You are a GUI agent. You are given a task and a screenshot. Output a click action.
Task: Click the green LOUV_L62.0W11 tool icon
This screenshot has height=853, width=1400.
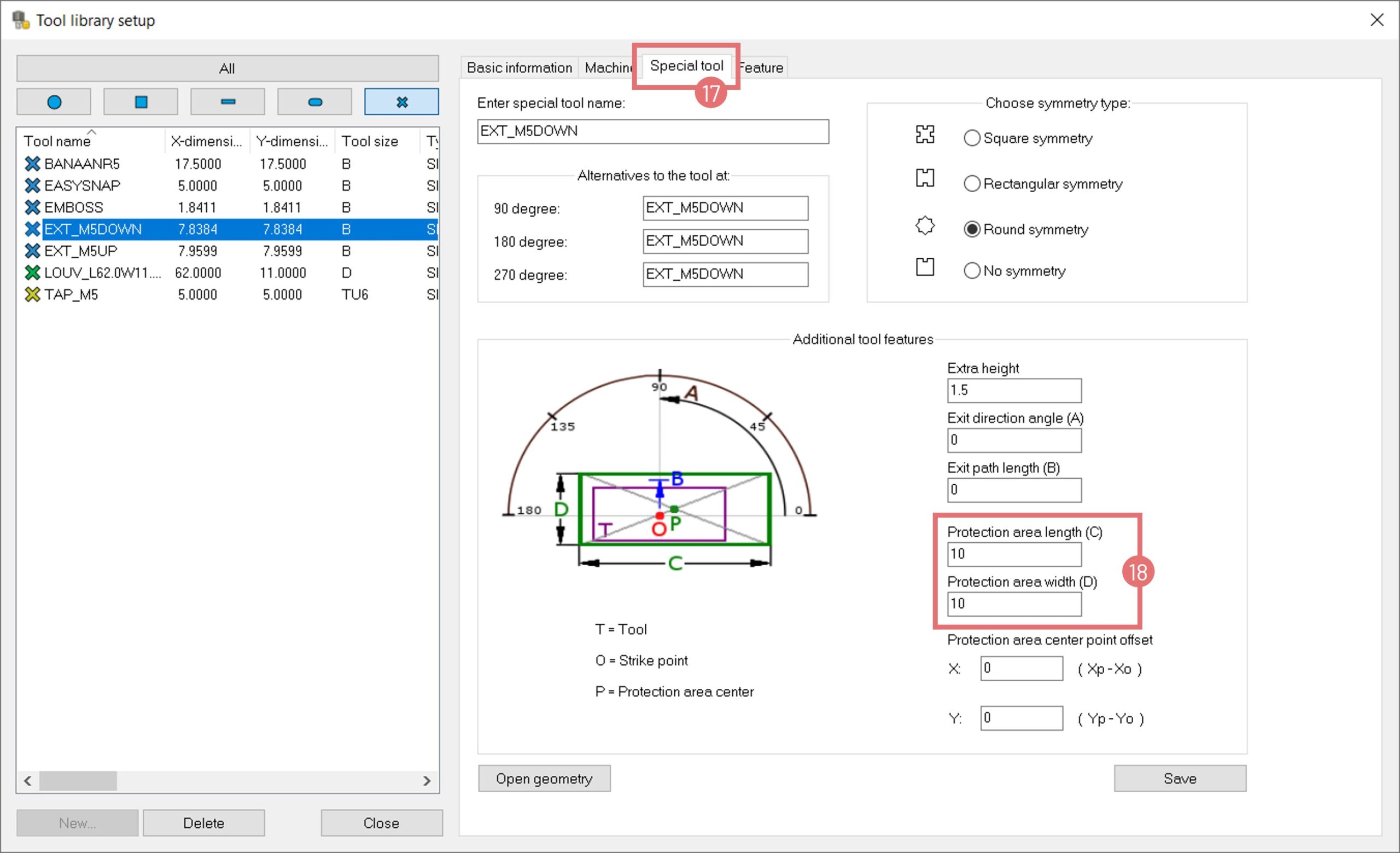pyautogui.click(x=32, y=273)
